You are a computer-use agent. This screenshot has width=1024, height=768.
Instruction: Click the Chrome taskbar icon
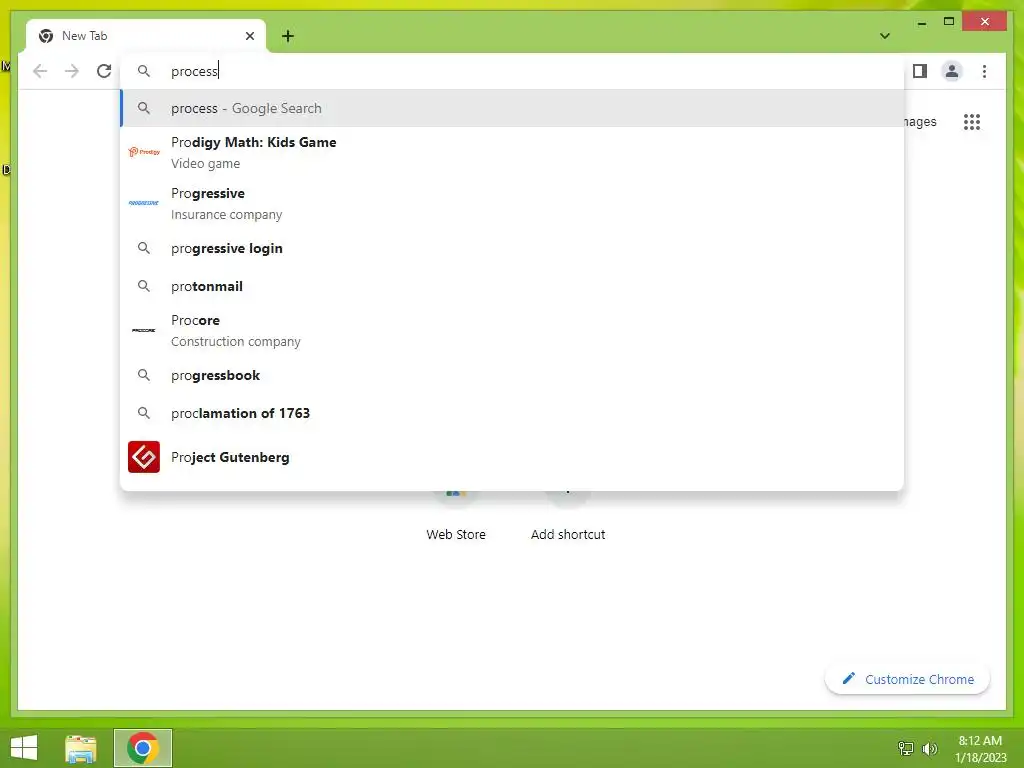tap(143, 748)
